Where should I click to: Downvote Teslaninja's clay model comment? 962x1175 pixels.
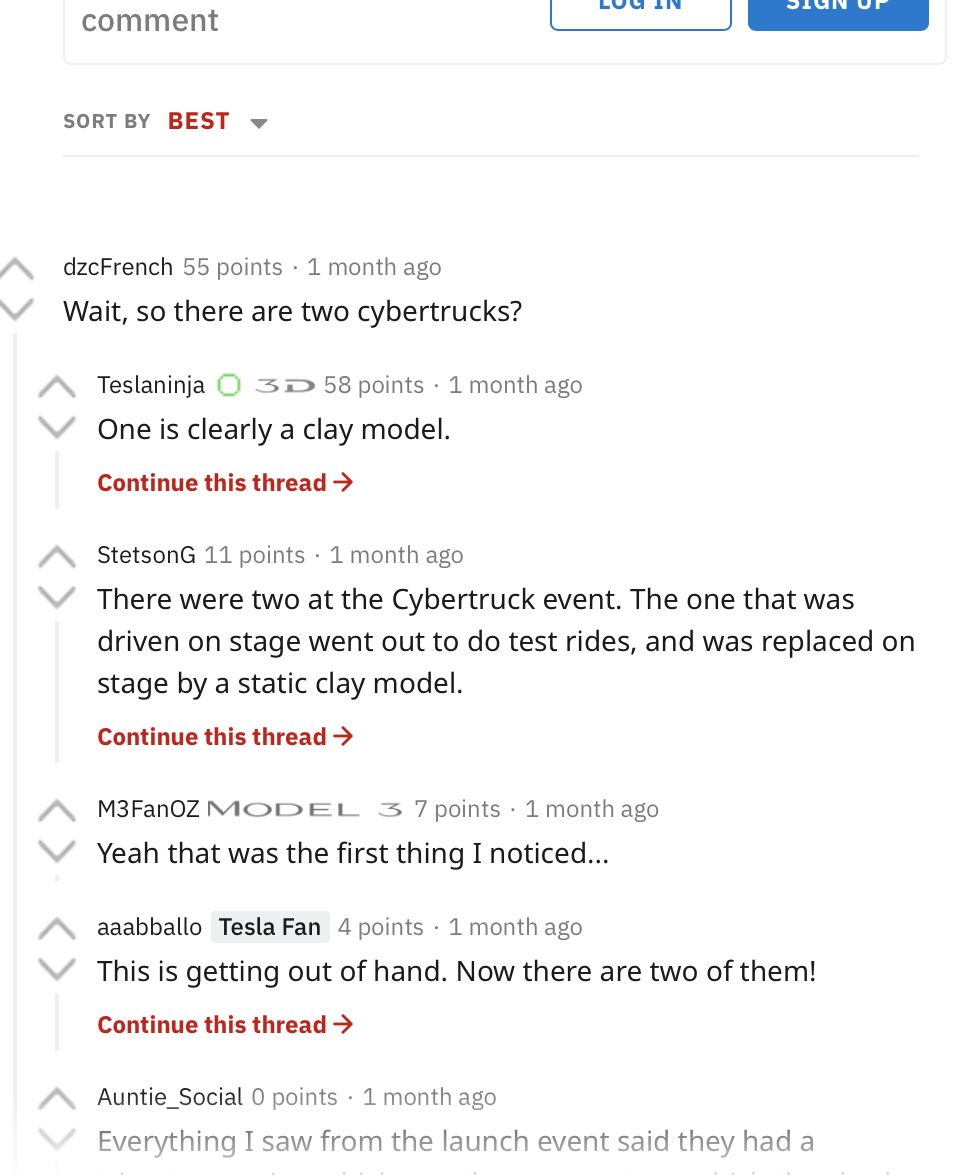[57, 427]
